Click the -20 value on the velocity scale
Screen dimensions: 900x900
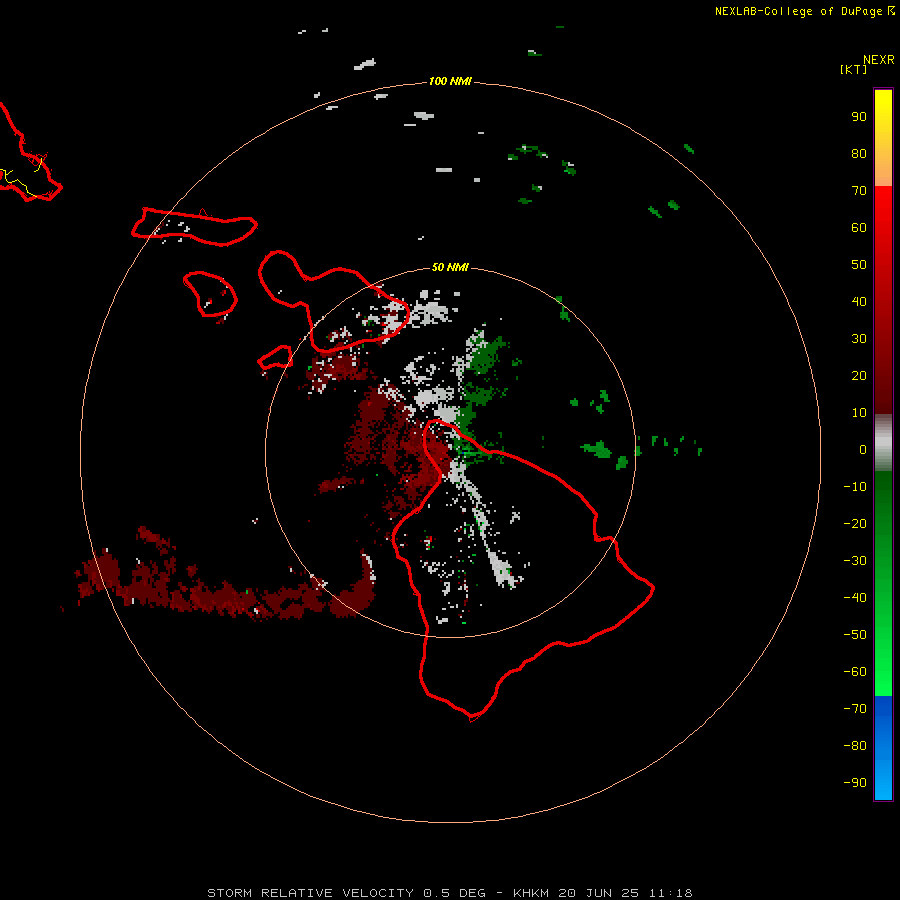(x=855, y=524)
